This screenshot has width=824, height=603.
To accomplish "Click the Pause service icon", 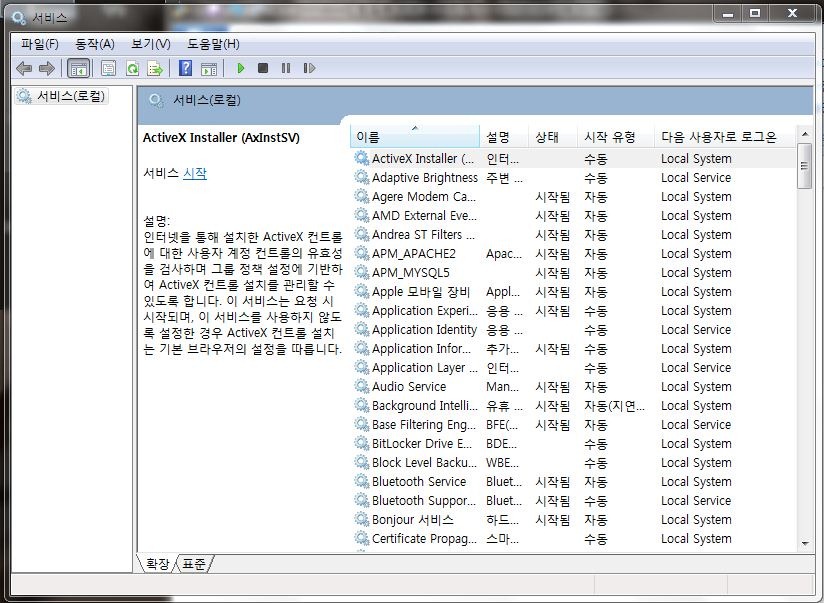I will (x=286, y=68).
